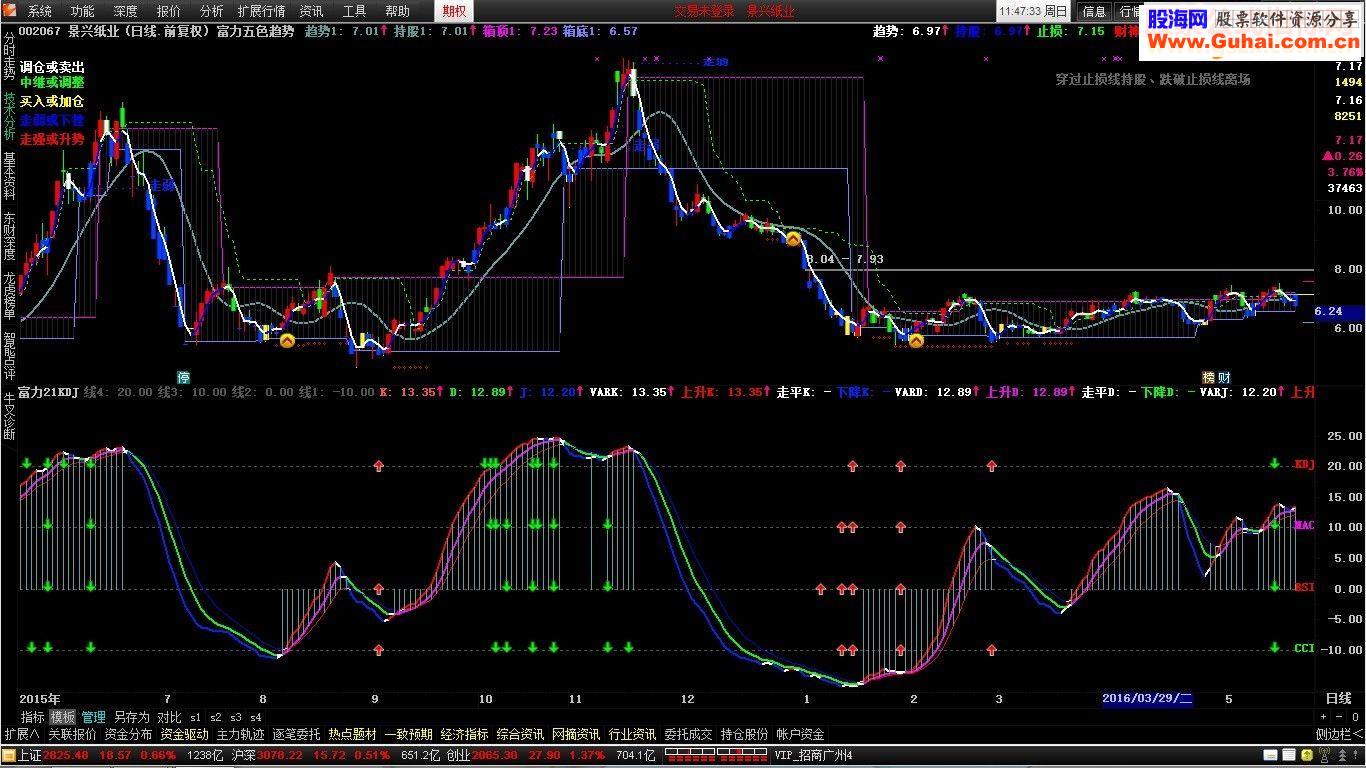
Task: Expand the 扩展∧ panel toggle
Action: click(x=22, y=735)
